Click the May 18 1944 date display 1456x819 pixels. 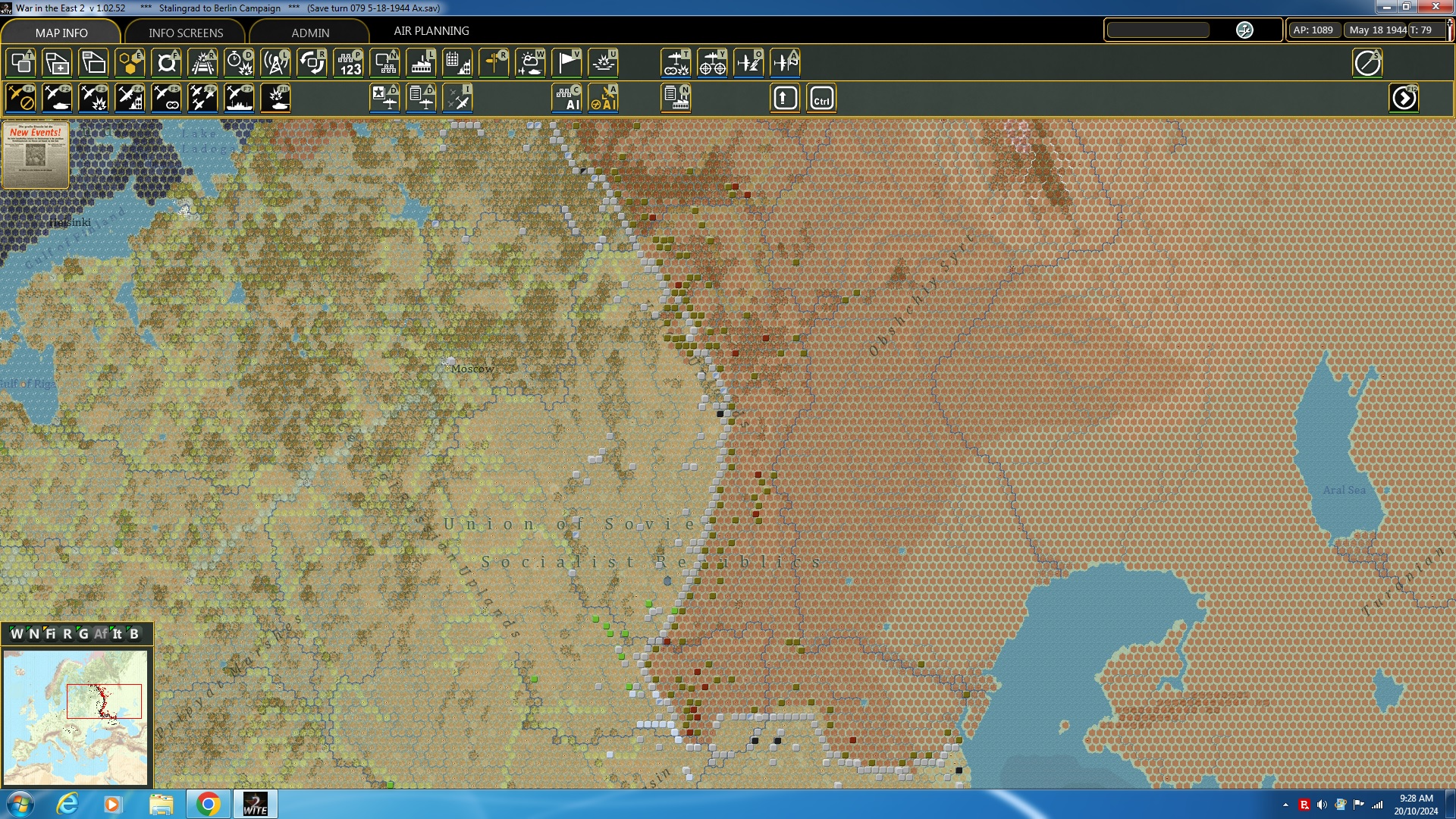(x=1377, y=30)
